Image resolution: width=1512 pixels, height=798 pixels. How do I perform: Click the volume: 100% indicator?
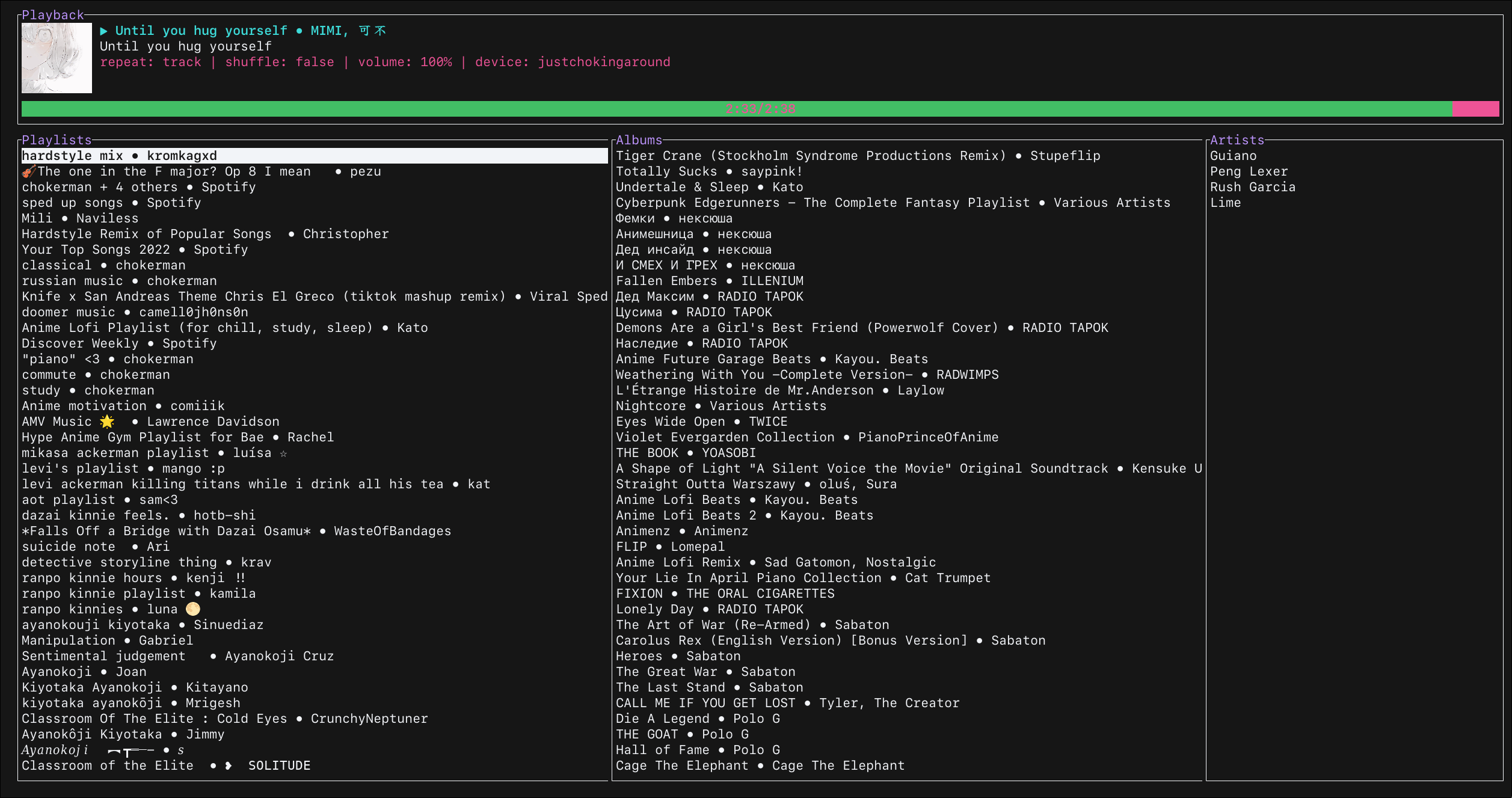(x=405, y=63)
